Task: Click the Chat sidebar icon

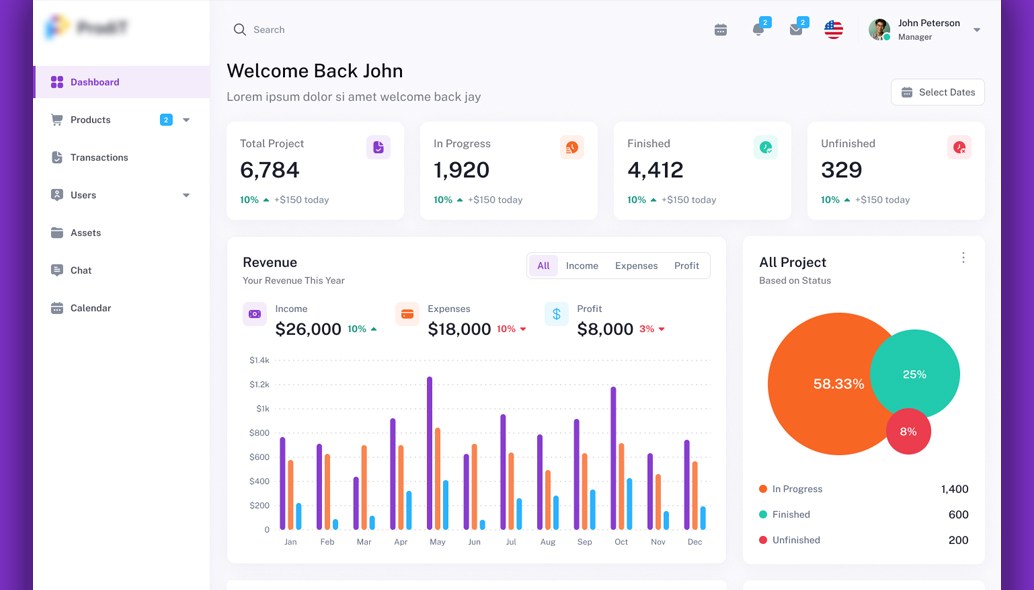Action: (x=57, y=270)
